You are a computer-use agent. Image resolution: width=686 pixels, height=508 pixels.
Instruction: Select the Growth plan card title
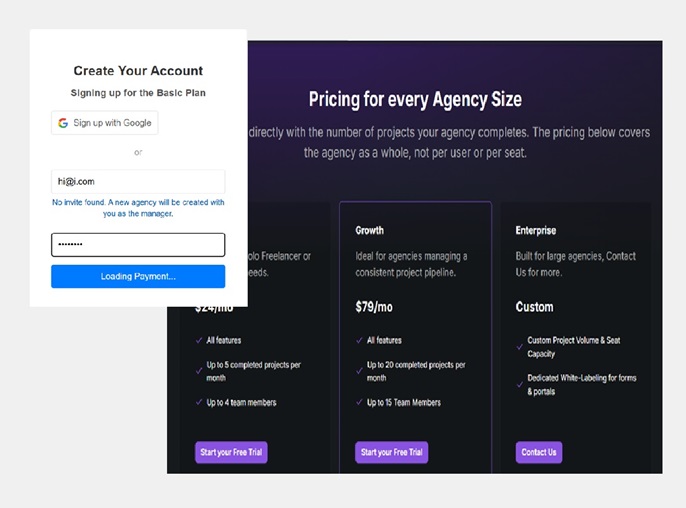point(369,230)
